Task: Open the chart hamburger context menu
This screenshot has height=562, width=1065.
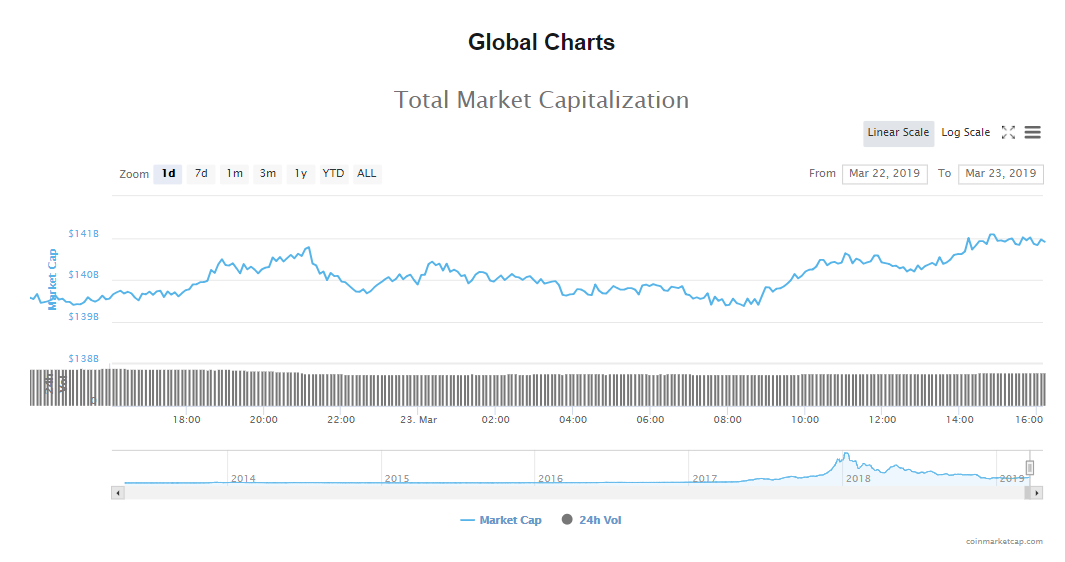Action: (1033, 133)
